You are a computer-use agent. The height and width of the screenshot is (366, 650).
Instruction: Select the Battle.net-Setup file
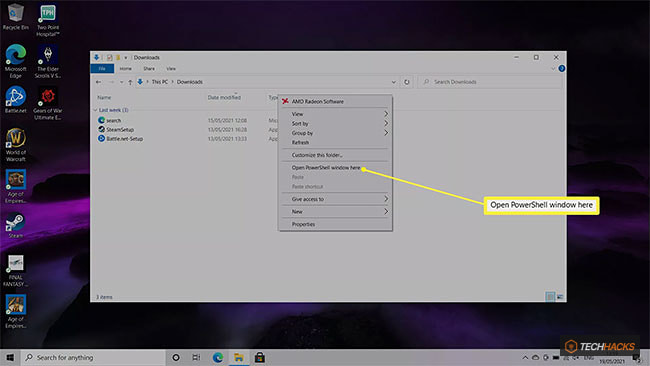tap(124, 139)
